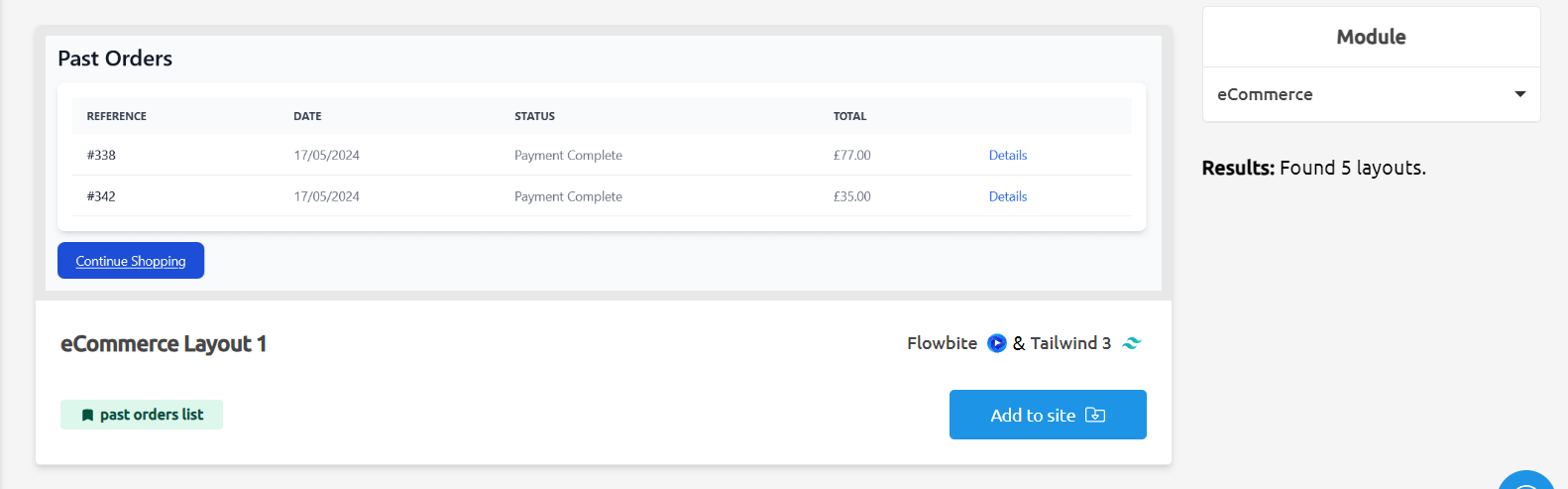Click the Add to site button

(1048, 415)
